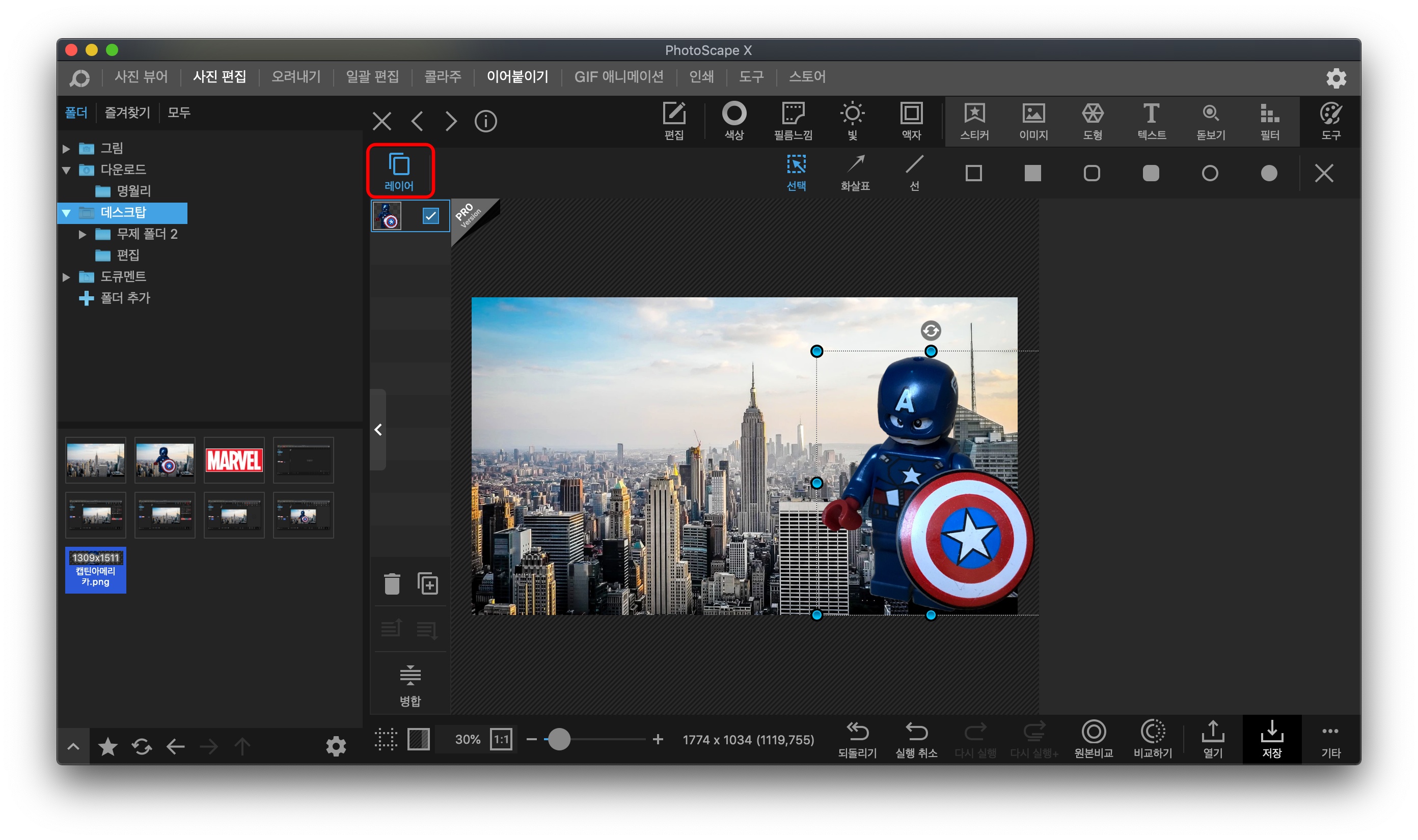Uncheck the Captain America layer visibility checkbox

[x=430, y=216]
